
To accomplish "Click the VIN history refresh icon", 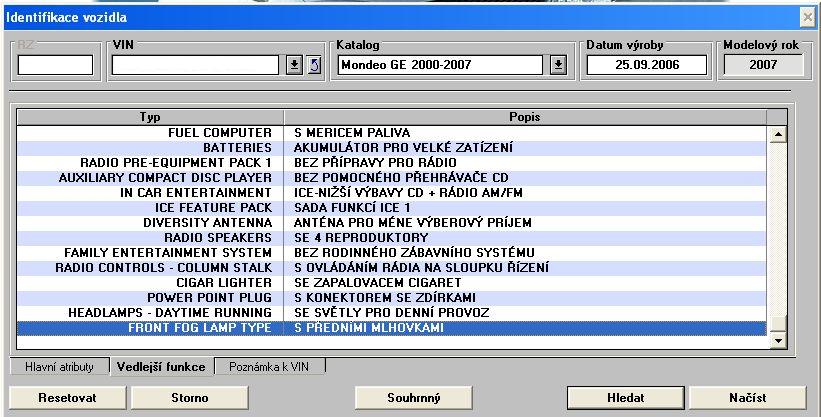I will click(x=312, y=65).
